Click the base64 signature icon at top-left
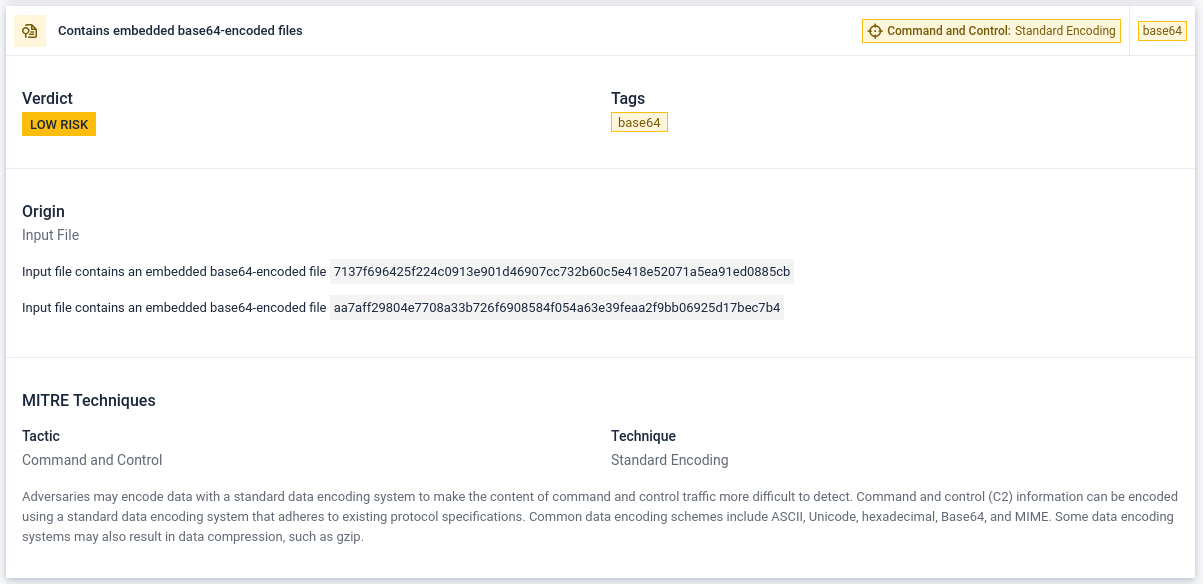 coord(30,31)
